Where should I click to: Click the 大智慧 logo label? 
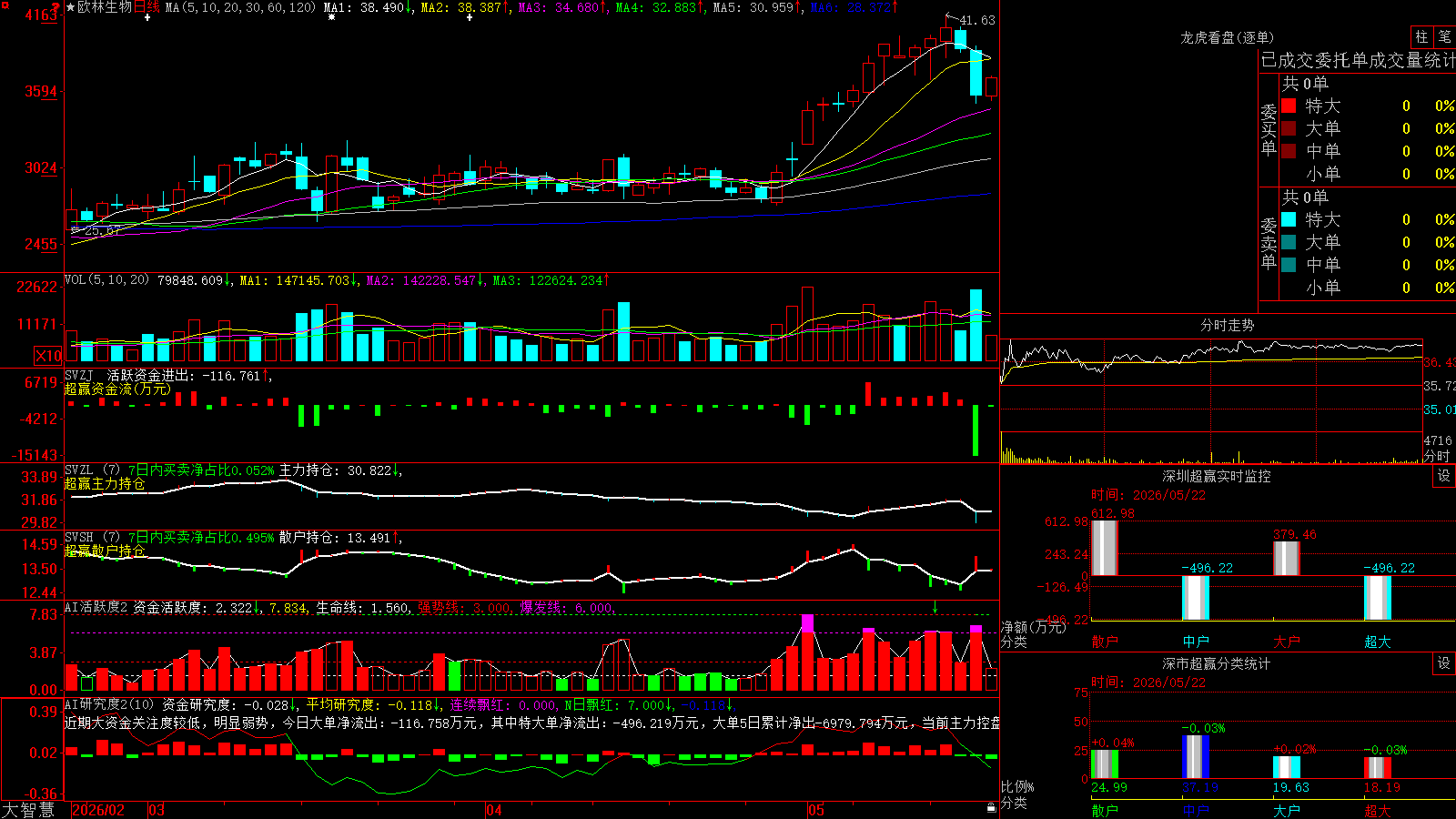28,809
